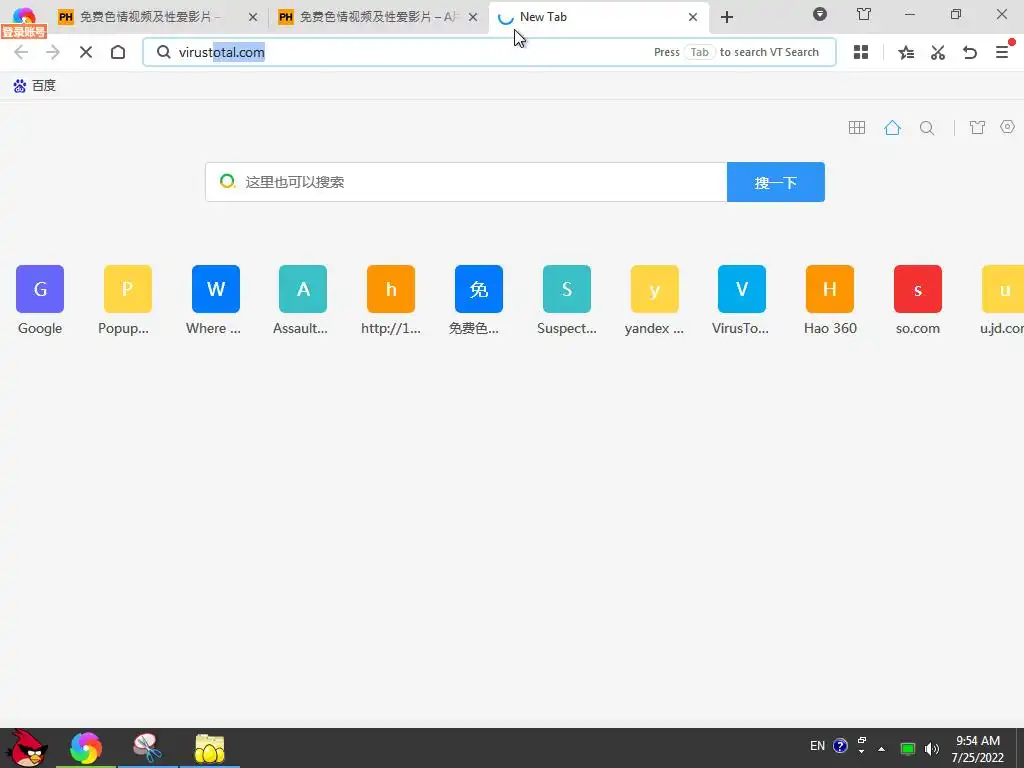The width and height of the screenshot is (1024, 768).
Task: Open the Google shortcut tile
Action: click(40, 300)
